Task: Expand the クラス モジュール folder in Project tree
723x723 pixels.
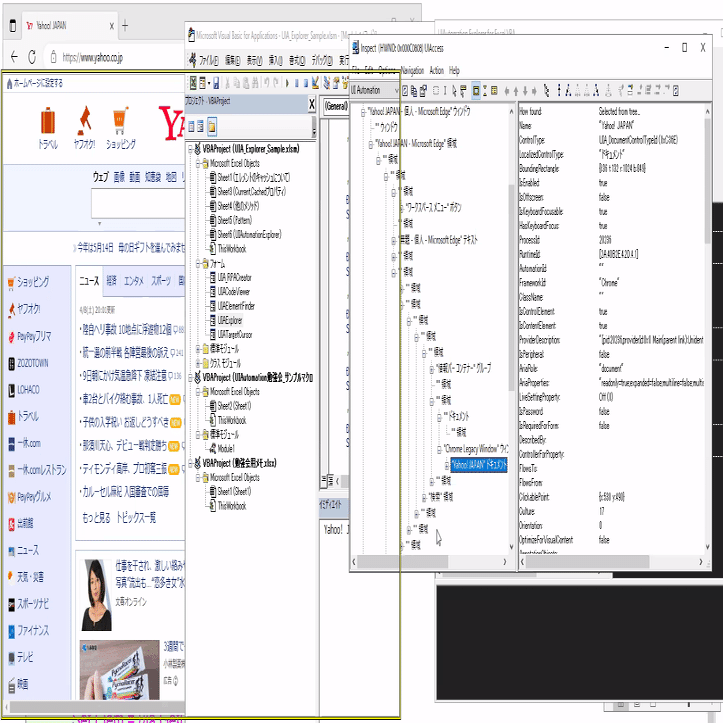Action: point(198,363)
